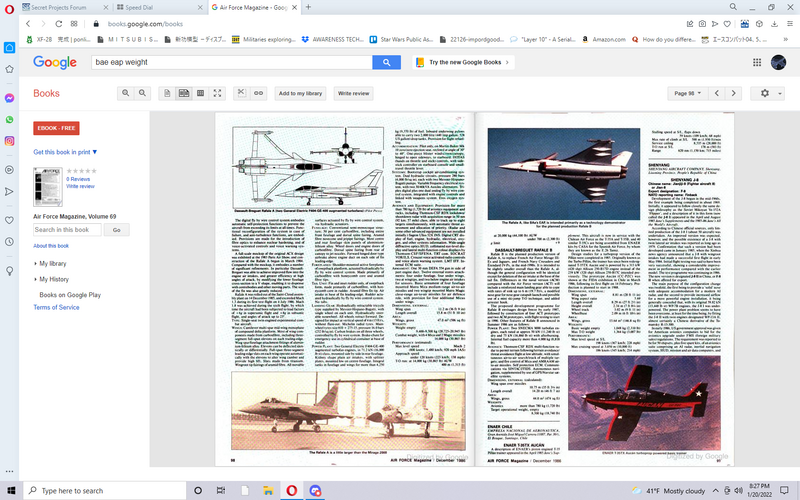
Task: Open a new tab with plus button
Action: click(x=308, y=7)
